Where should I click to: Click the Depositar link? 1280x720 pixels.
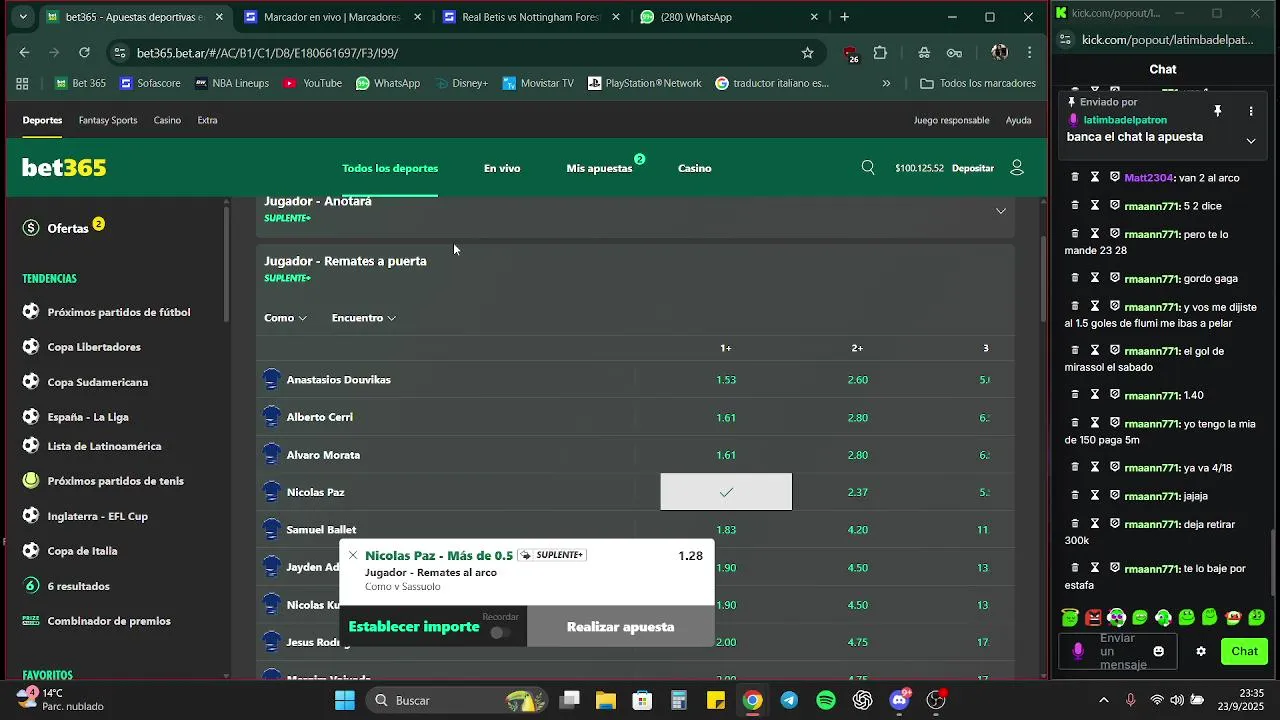(x=973, y=168)
